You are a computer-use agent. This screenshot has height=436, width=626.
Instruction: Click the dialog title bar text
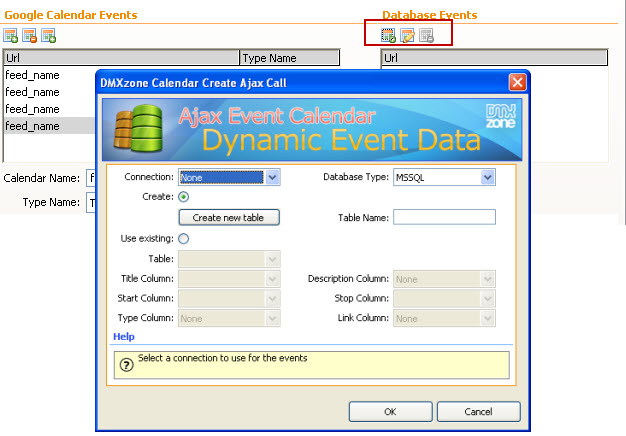[193, 83]
